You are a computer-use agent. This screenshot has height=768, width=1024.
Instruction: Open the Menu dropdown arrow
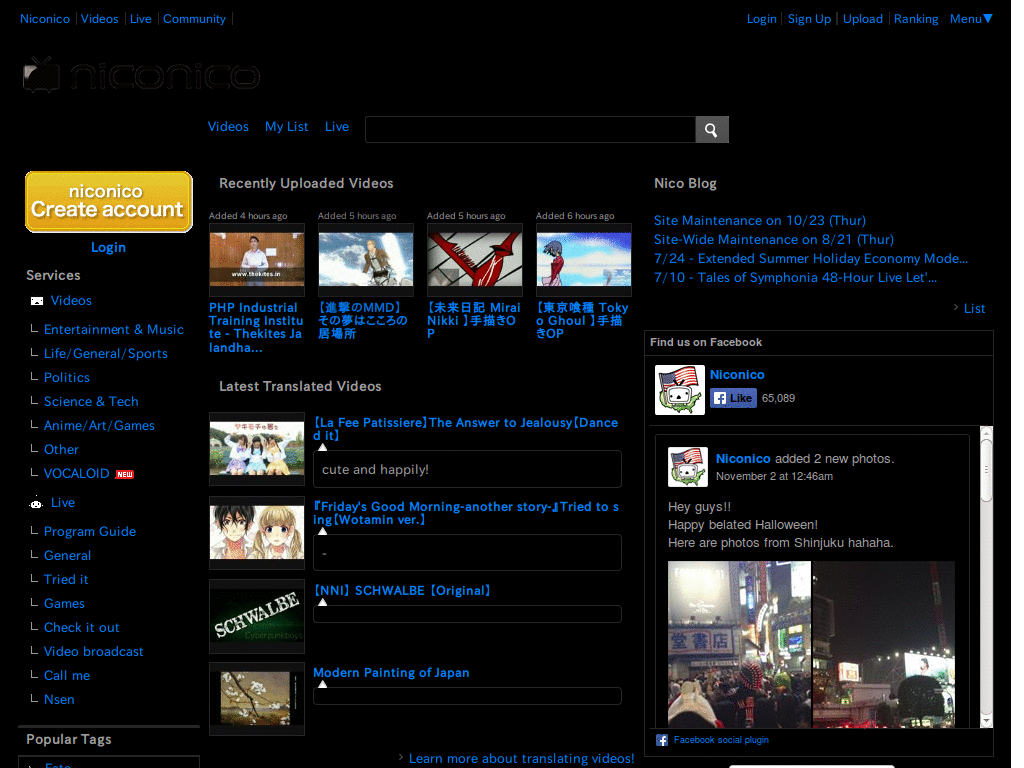click(988, 18)
